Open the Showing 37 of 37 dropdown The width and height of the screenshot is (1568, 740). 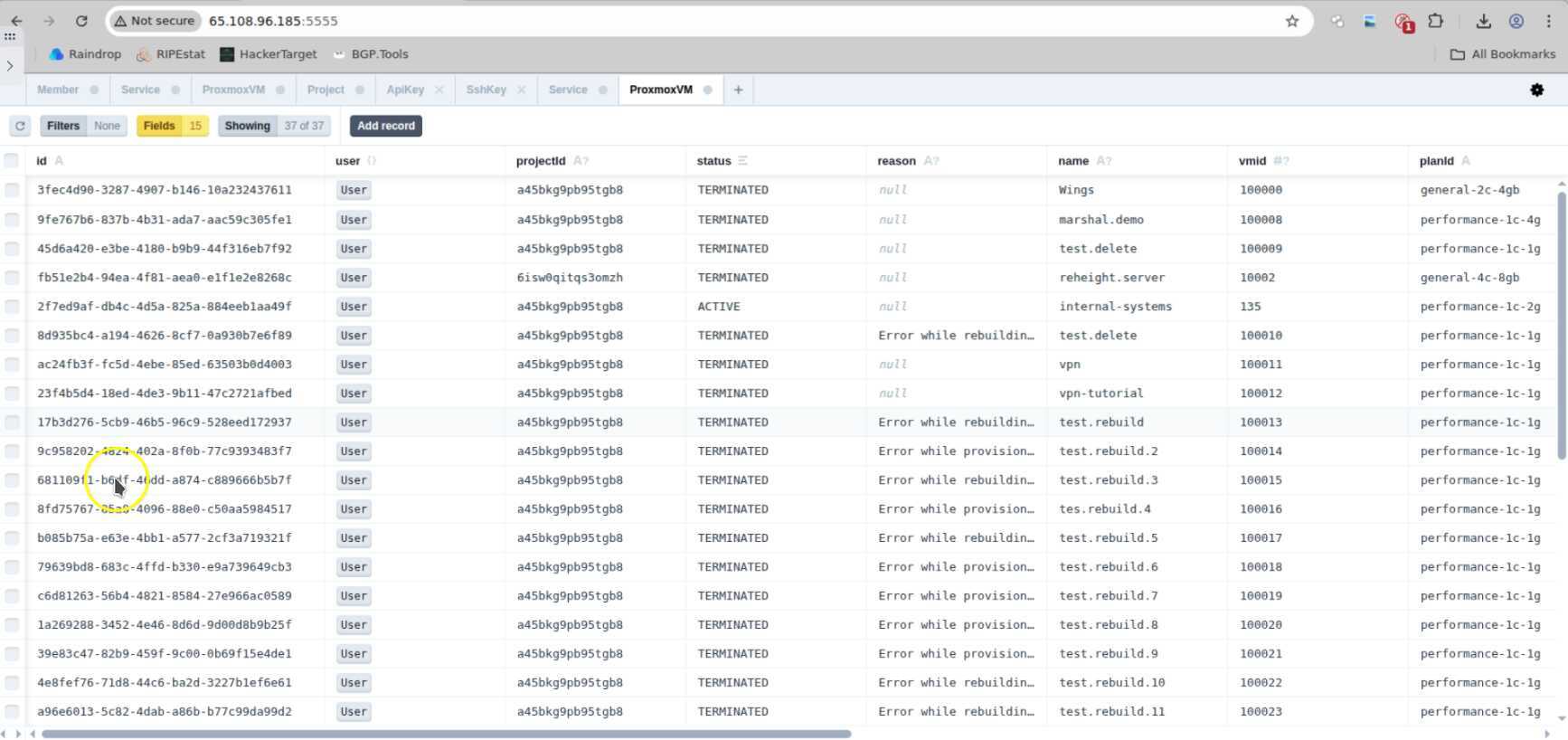point(273,126)
